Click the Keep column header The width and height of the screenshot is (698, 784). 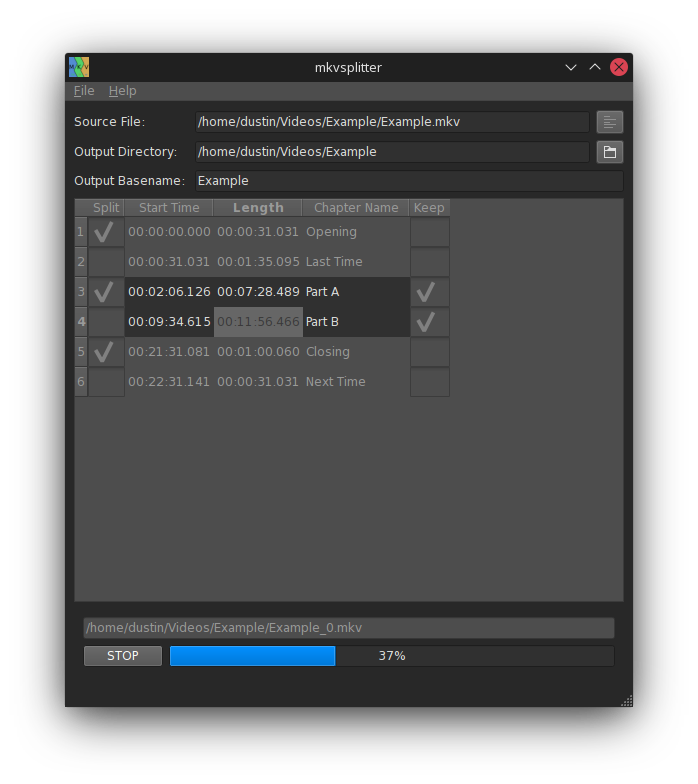click(429, 208)
